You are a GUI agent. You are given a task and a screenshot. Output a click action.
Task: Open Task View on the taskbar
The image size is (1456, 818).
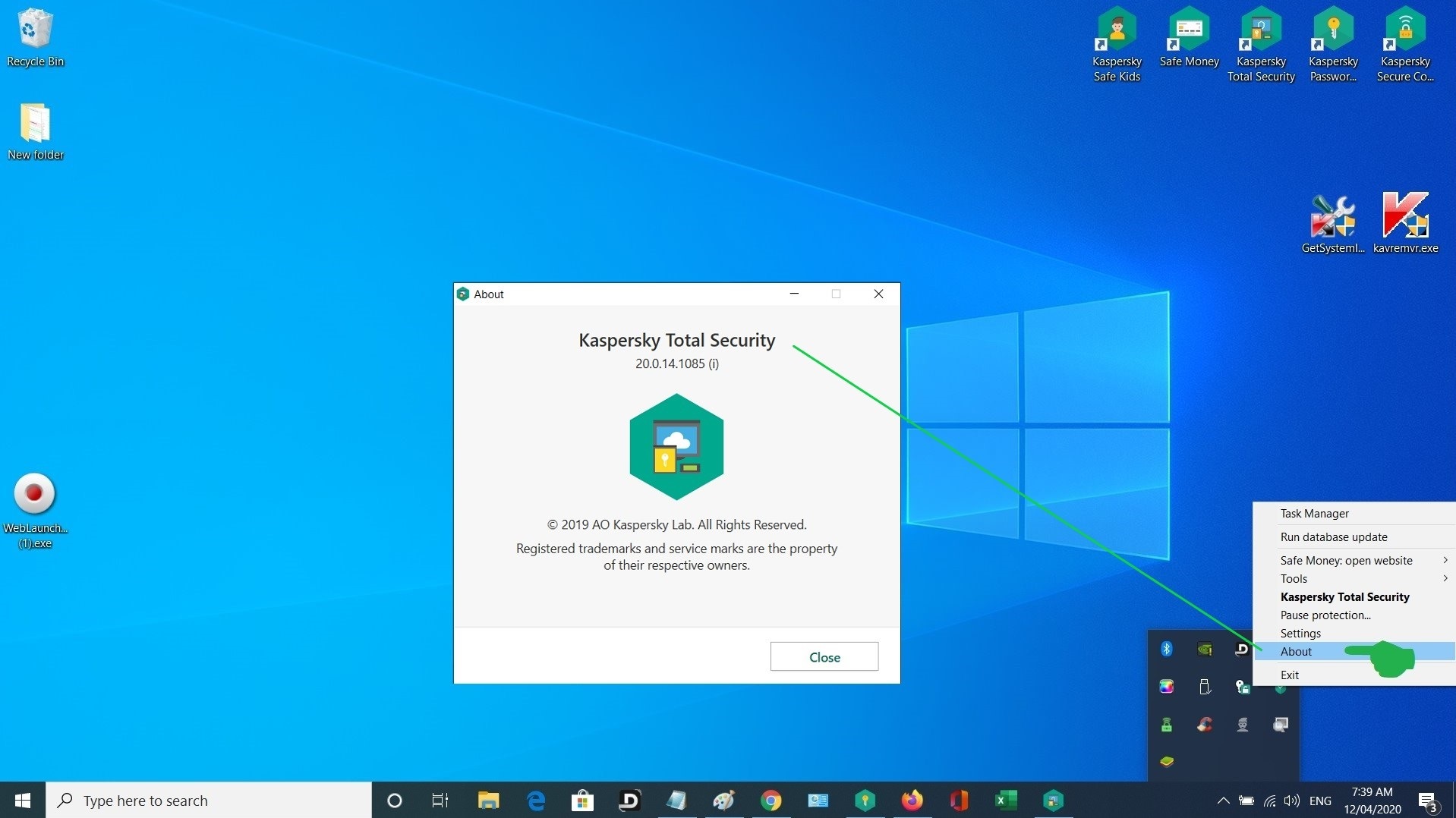pos(440,801)
